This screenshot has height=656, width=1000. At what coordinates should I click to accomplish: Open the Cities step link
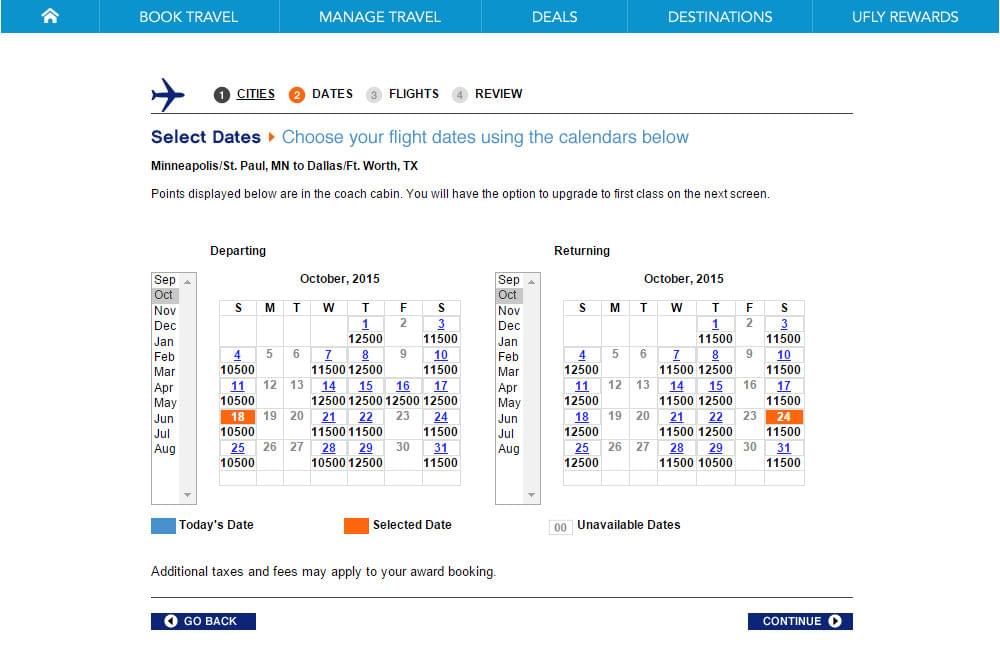(x=256, y=94)
